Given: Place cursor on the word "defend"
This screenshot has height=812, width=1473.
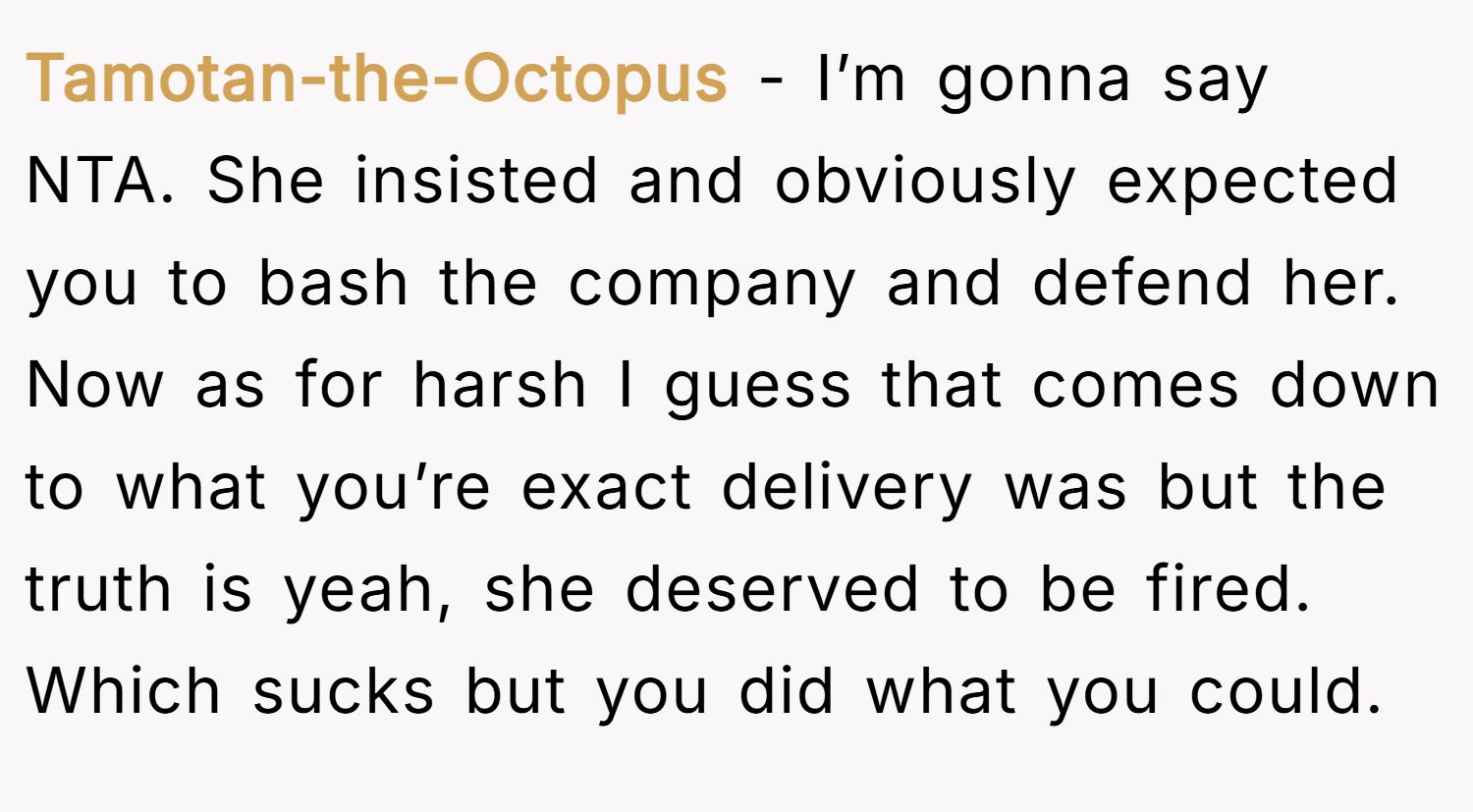Looking at the screenshot, I should [x=1142, y=284].
